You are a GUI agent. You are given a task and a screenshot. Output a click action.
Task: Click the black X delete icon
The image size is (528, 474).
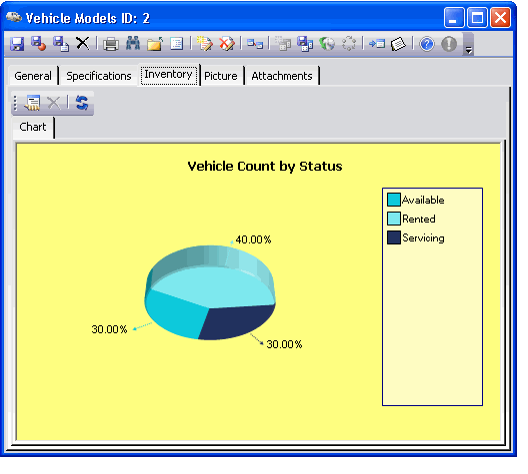[x=82, y=43]
